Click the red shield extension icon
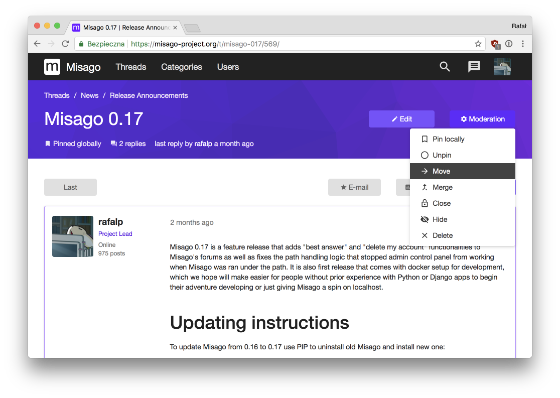Screen dimensions: 560x398 click(495, 44)
